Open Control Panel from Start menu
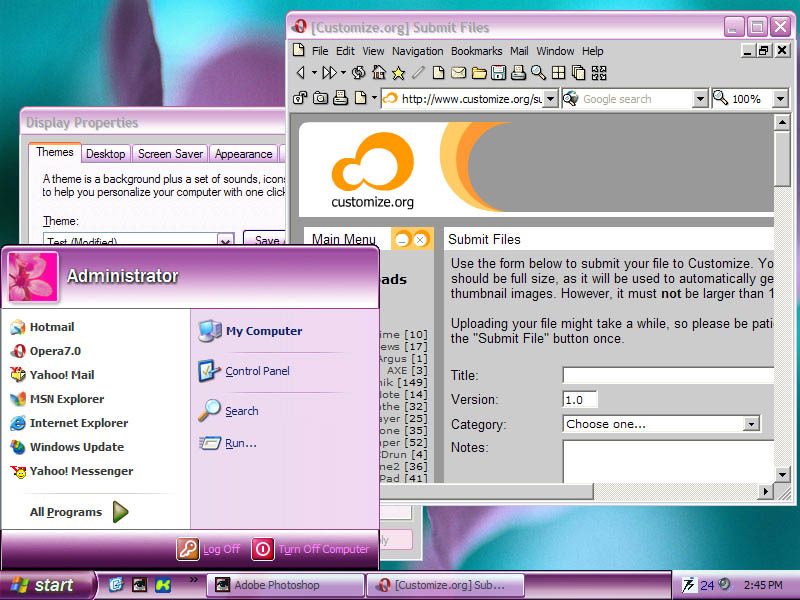This screenshot has width=800, height=600. (244, 371)
